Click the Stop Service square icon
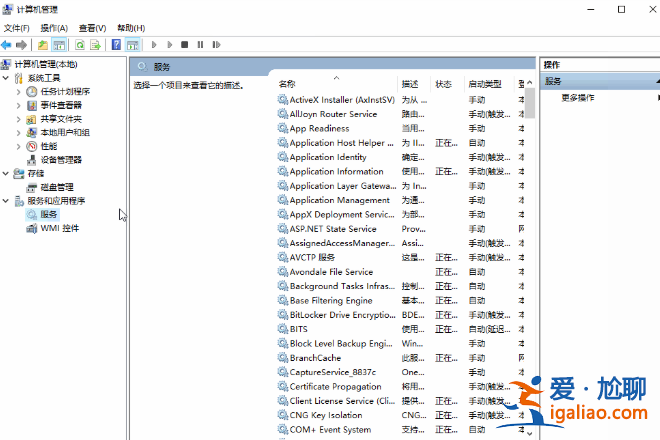Viewport: 660px width, 440px height. click(x=184, y=45)
